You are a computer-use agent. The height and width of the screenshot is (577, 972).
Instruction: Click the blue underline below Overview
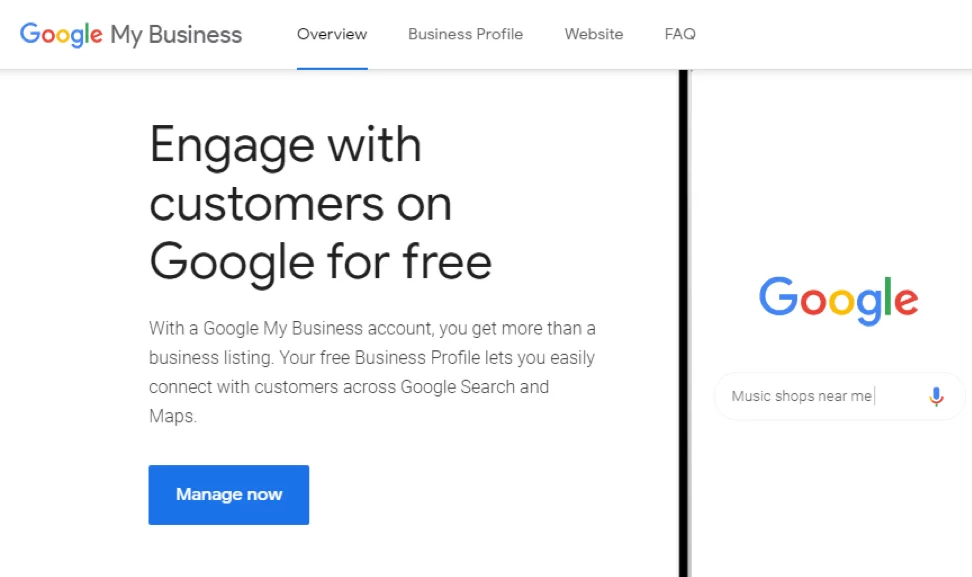332,68
